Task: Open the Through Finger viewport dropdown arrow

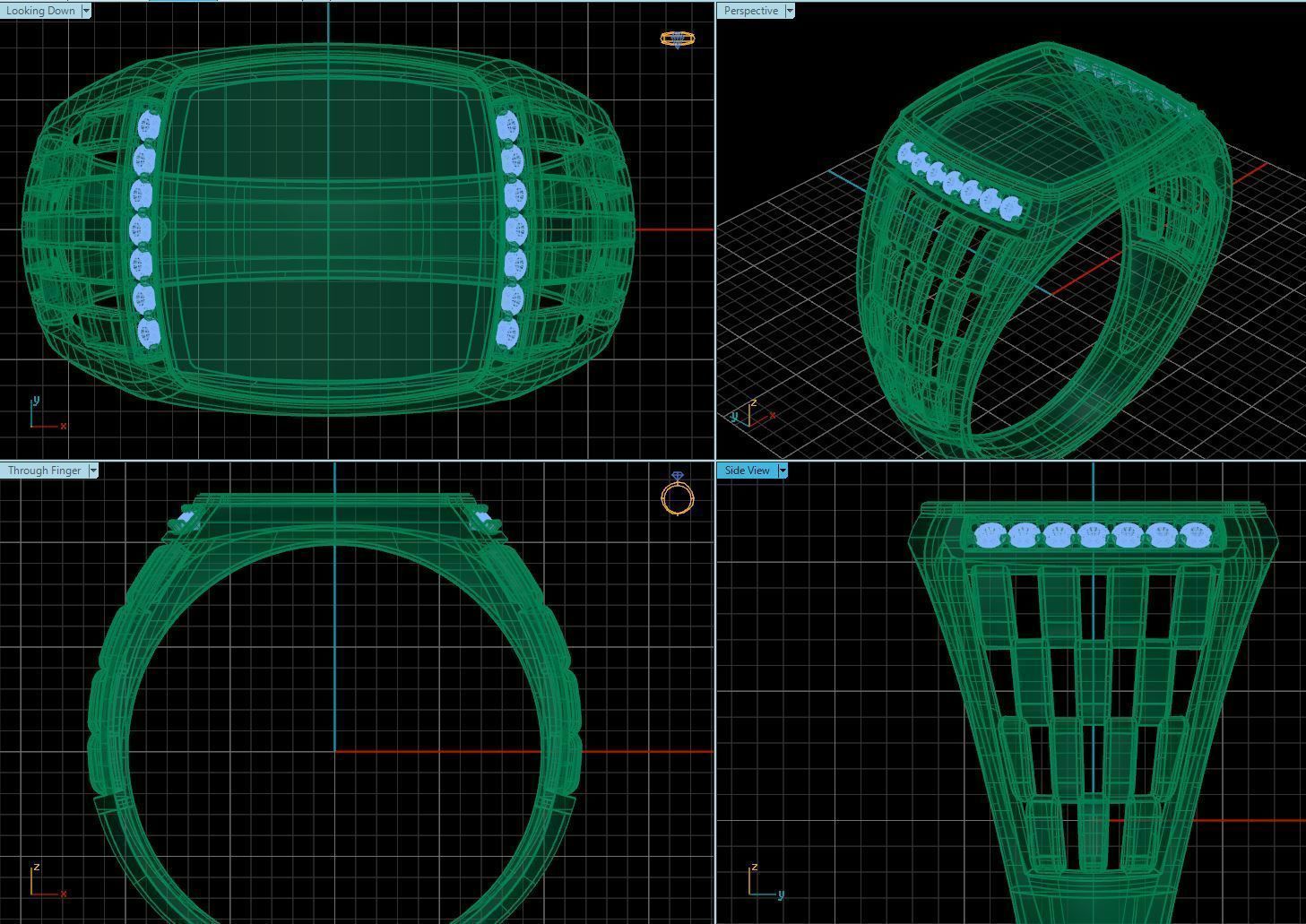Action: 93,471
